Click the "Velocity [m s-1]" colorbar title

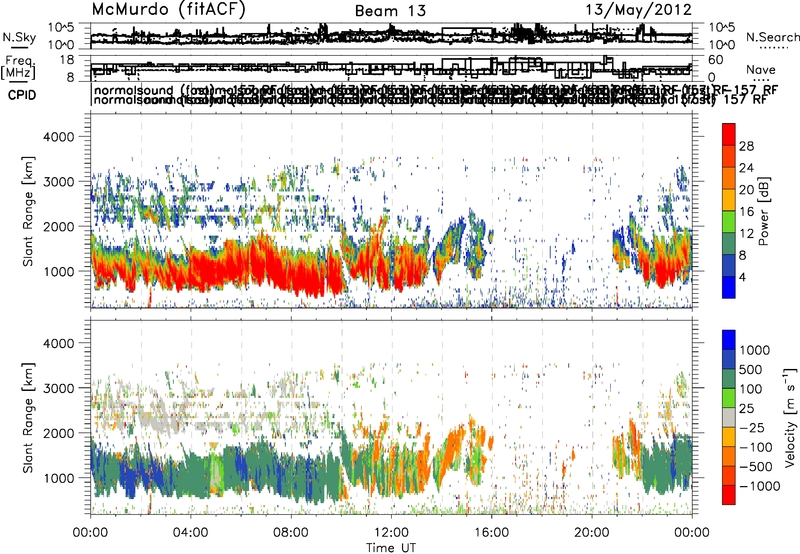(x=790, y=417)
